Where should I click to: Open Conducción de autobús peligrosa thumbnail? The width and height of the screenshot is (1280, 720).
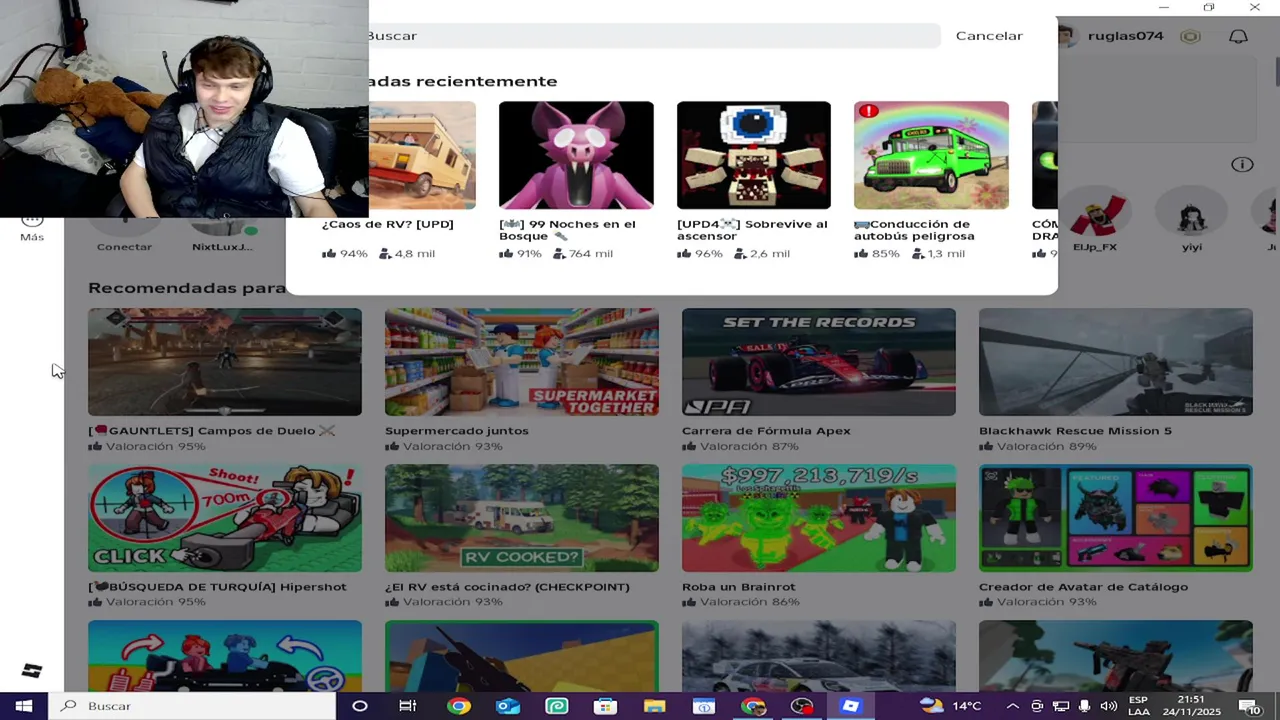point(931,155)
